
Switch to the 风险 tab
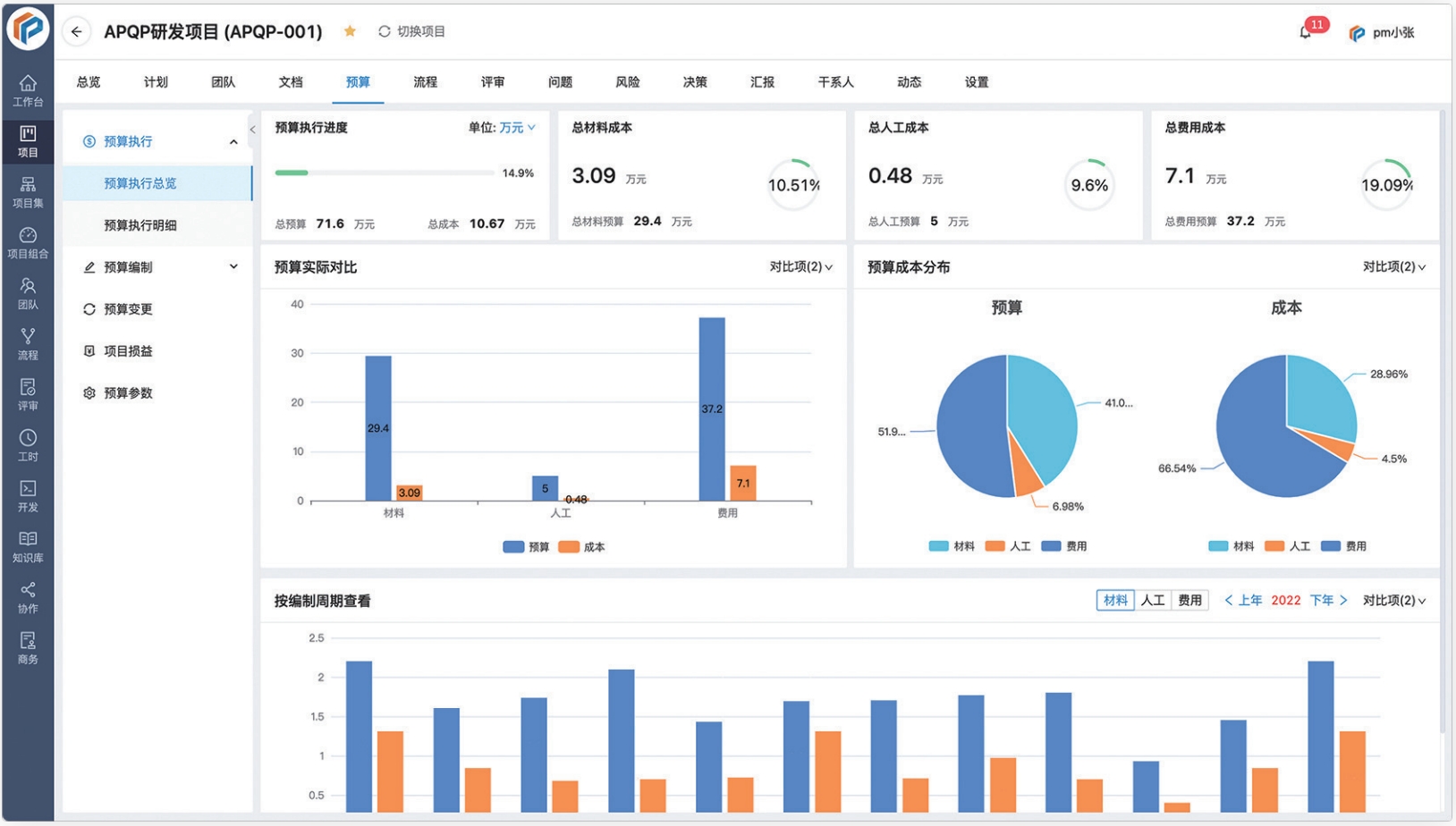628,81
